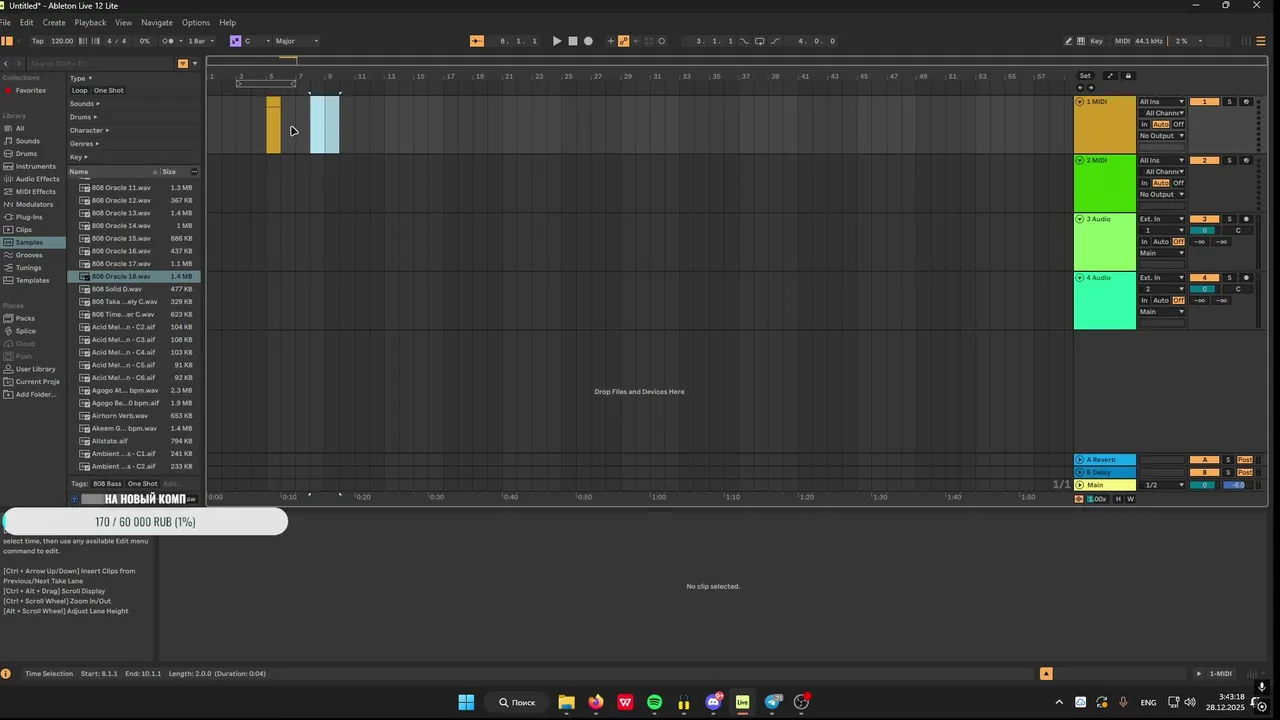Select Grooves in the browser library

29,255
